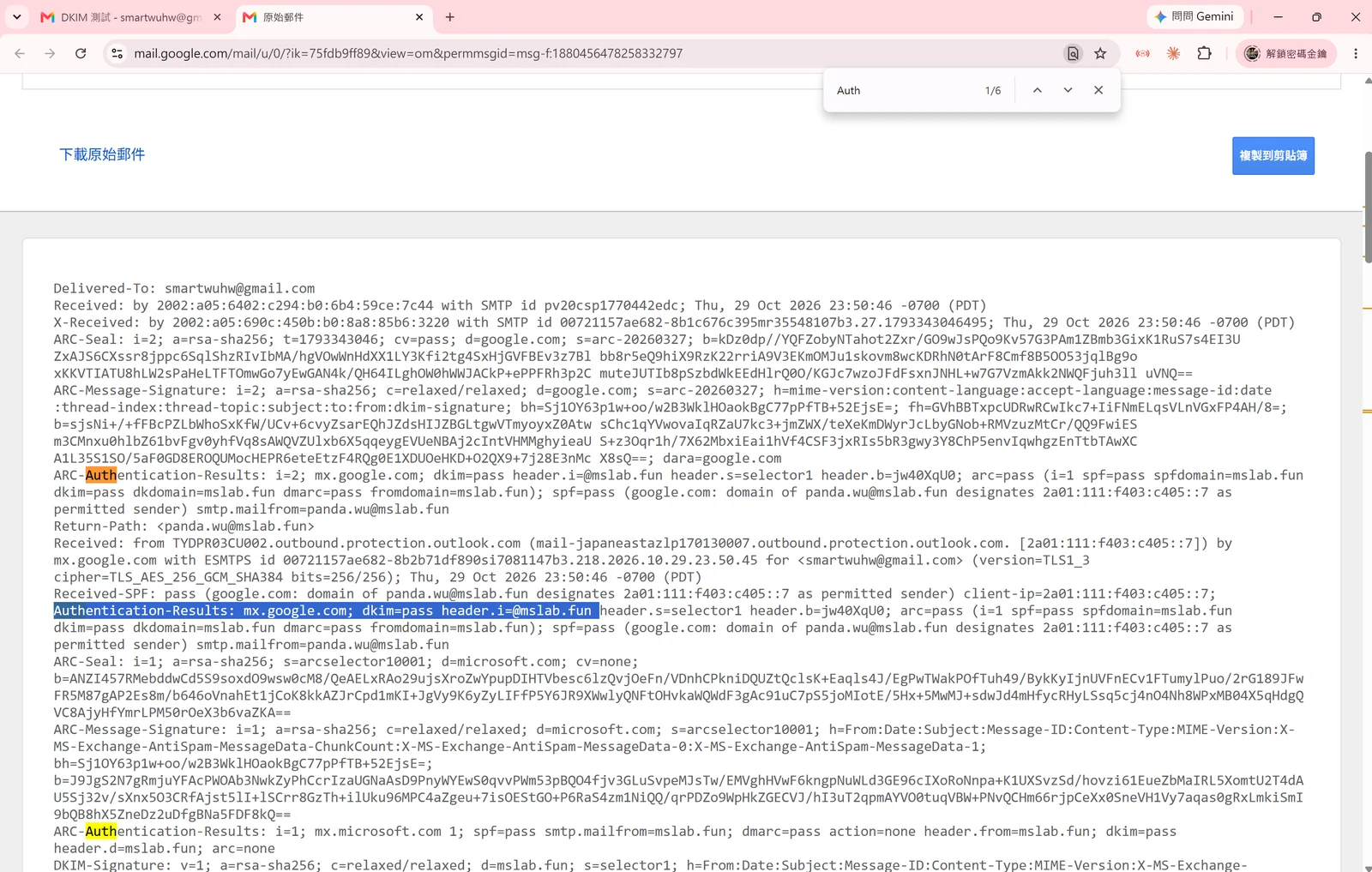Click the find-in-page icon in address bar
This screenshot has width=1372, height=872.
click(x=1073, y=53)
